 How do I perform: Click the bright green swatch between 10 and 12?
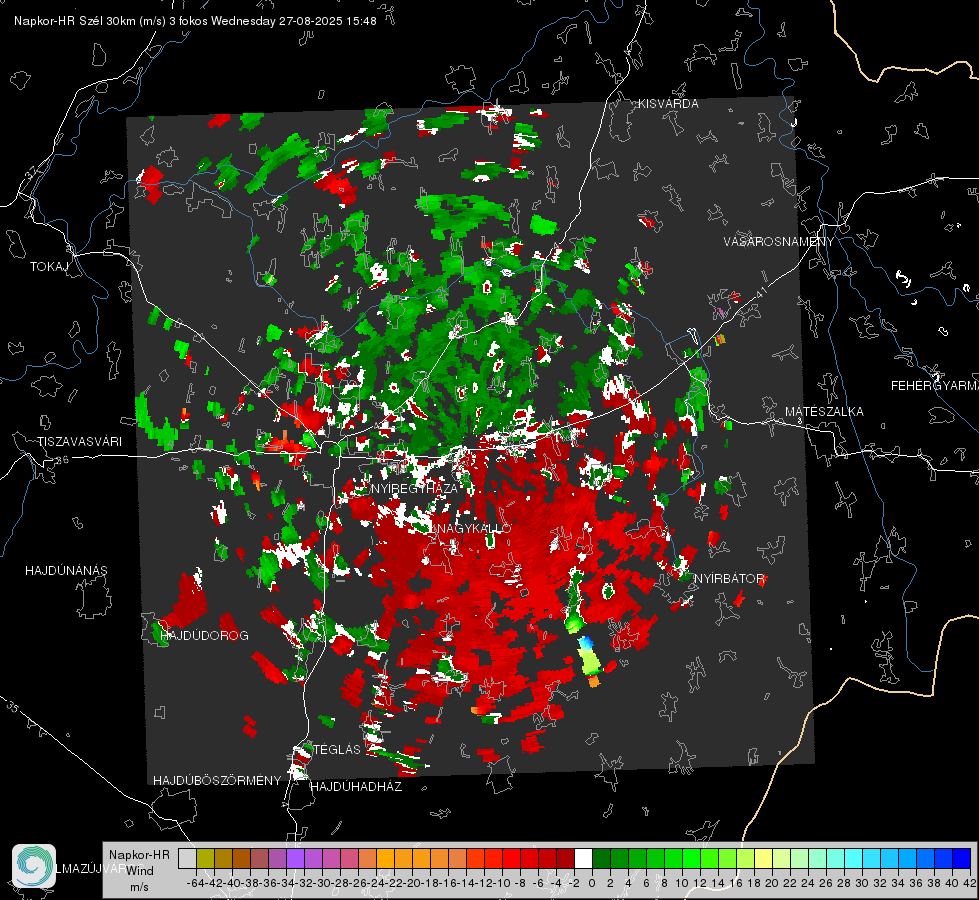[691, 858]
